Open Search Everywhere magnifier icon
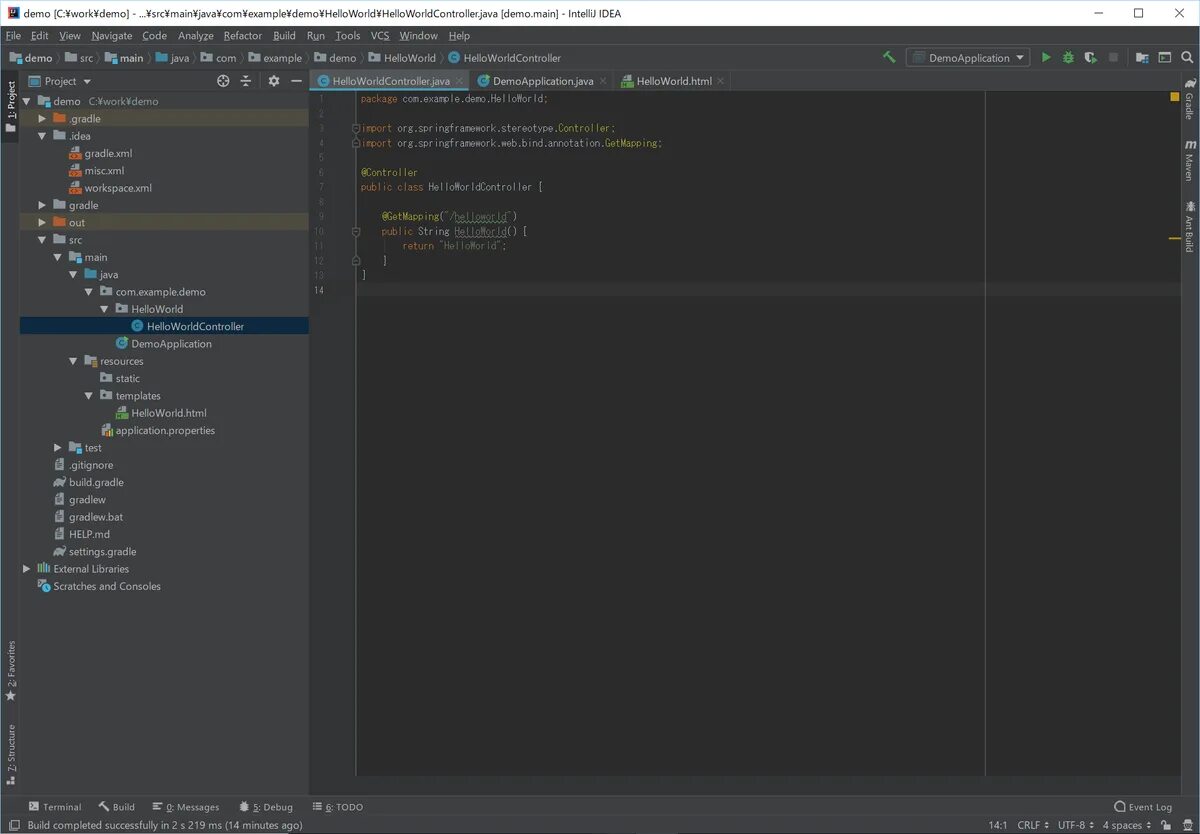 [x=1186, y=58]
